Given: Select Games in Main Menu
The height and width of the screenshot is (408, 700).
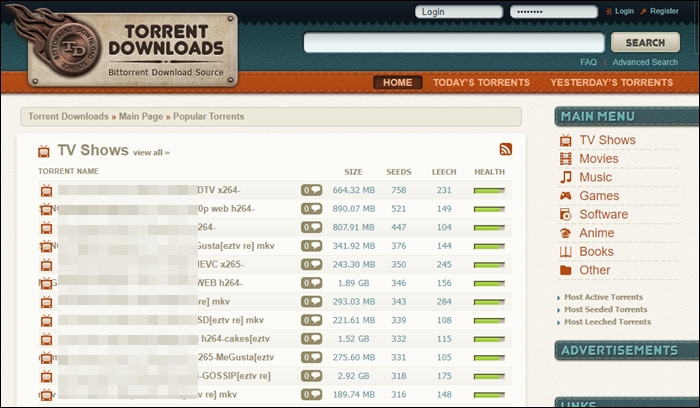Looking at the screenshot, I should point(599,196).
